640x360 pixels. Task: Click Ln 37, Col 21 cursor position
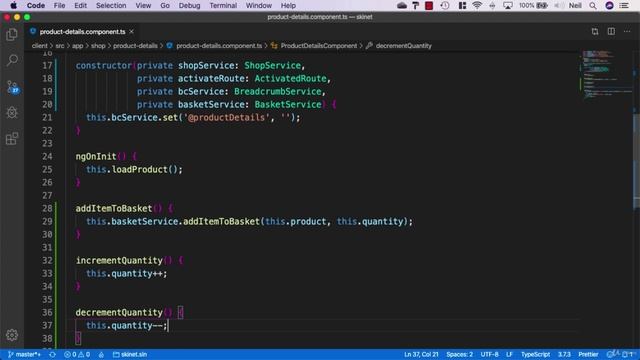coord(421,354)
